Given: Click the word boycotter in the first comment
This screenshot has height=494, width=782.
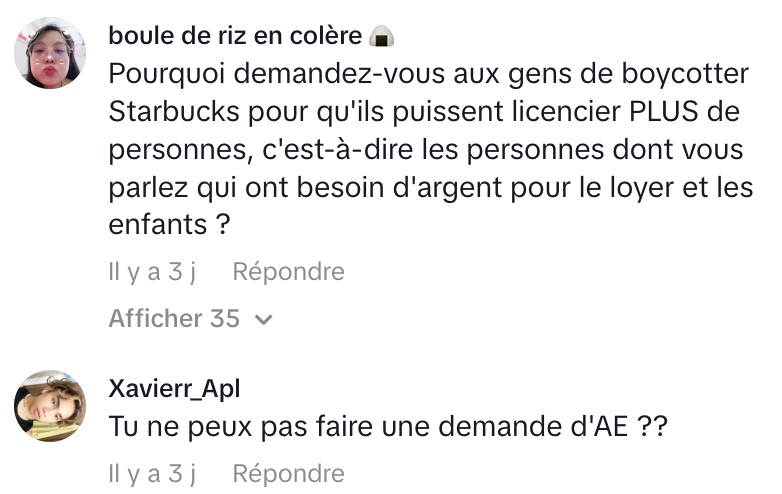Looking at the screenshot, I should [x=685, y=74].
